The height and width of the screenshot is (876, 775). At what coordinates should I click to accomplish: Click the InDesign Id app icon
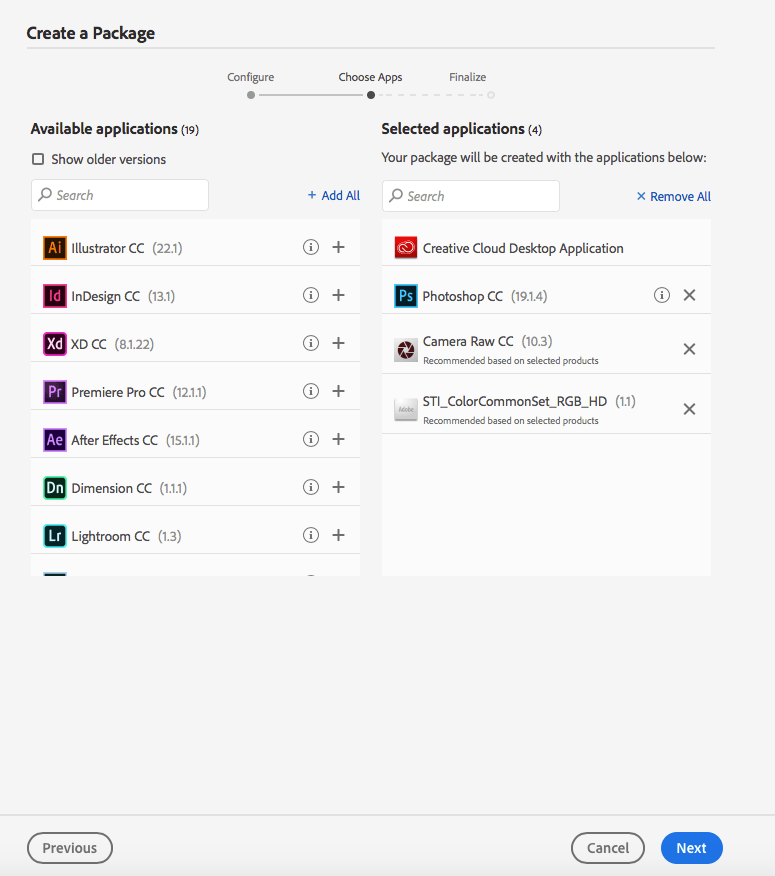point(55,296)
